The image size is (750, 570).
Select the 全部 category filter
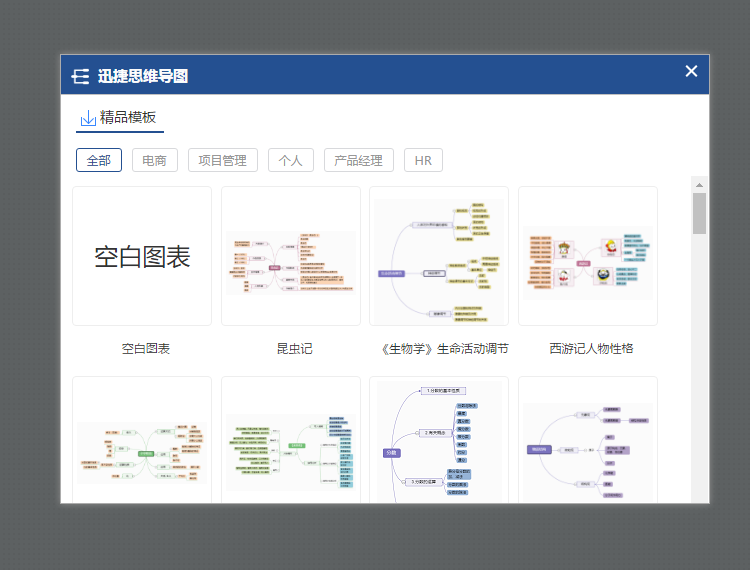click(99, 160)
